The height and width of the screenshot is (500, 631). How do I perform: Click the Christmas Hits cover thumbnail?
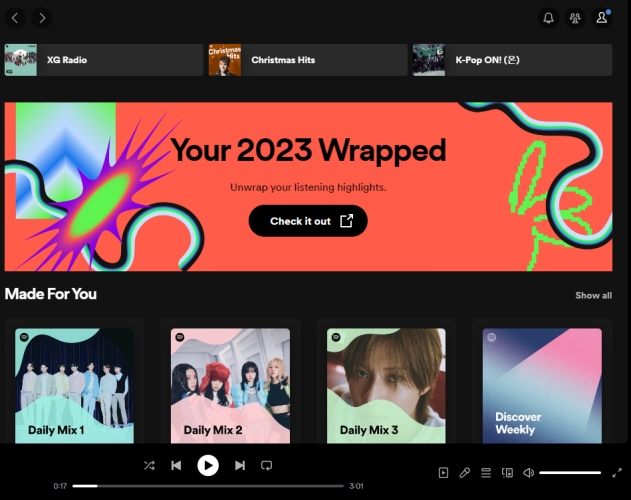[x=225, y=60]
